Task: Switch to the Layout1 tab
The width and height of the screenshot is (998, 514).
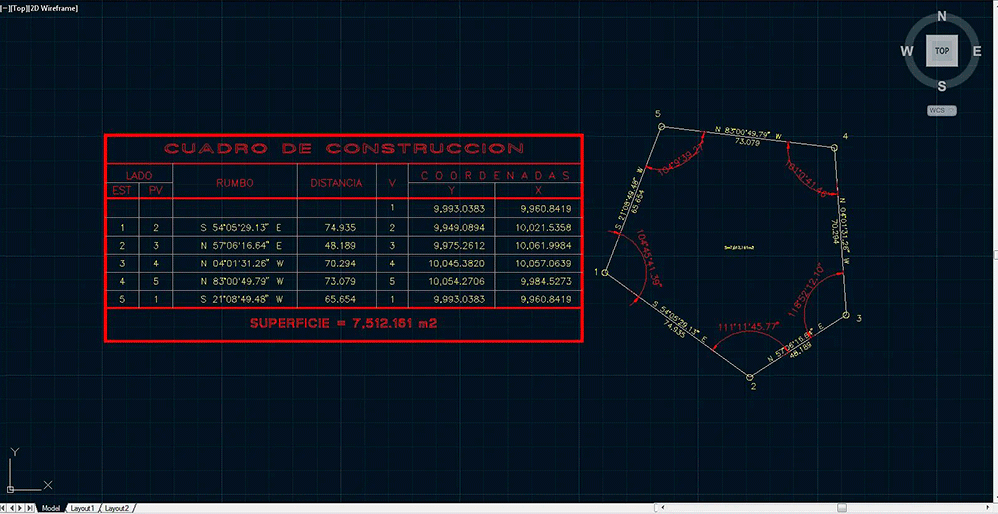Action: (82, 508)
